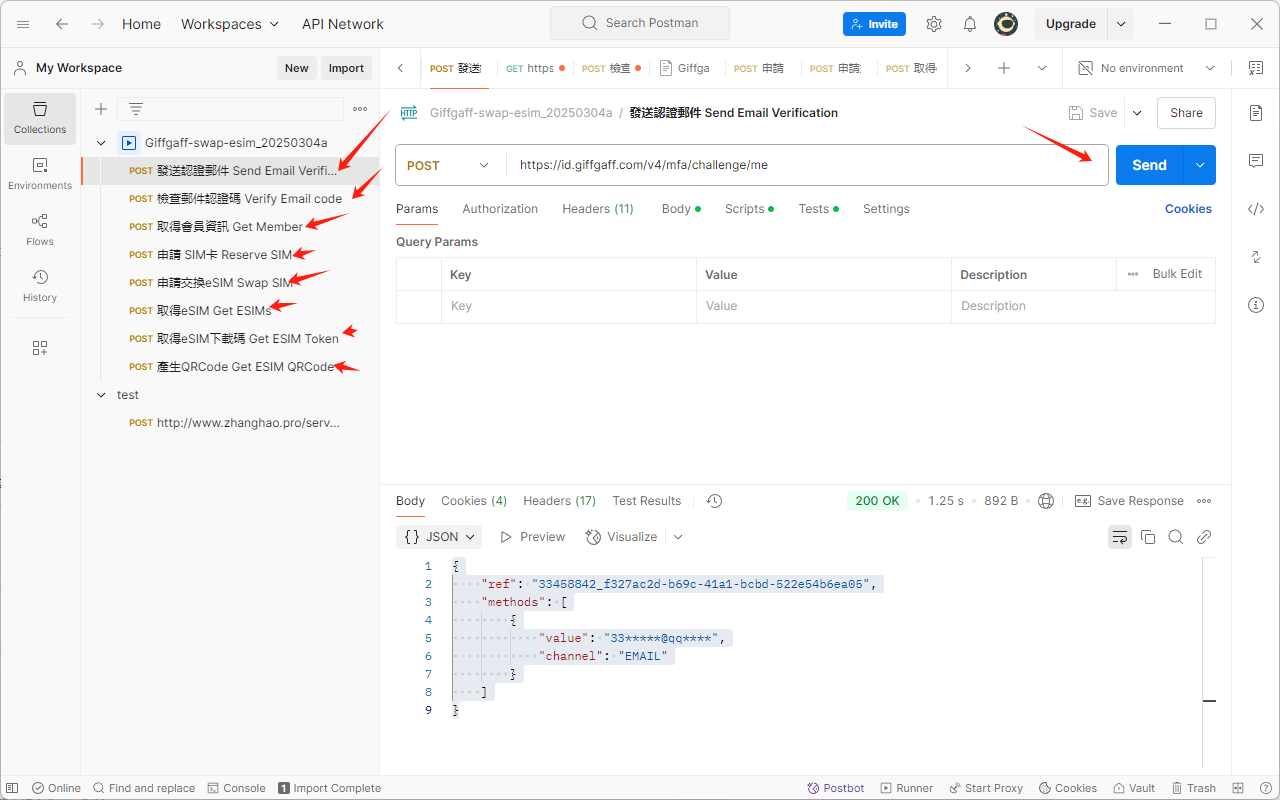Click the Cookies link near params

(1188, 209)
